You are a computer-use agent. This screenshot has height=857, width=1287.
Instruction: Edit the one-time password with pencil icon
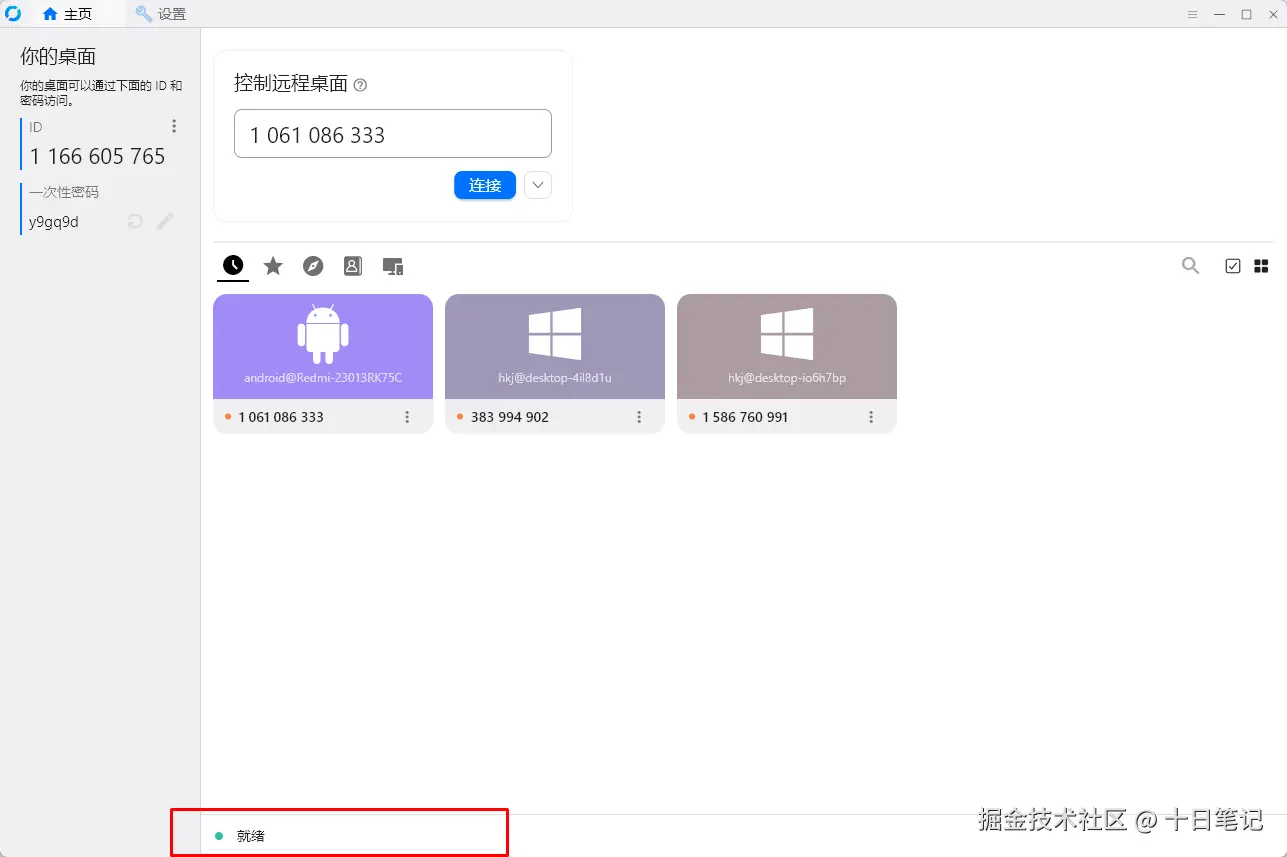pyautogui.click(x=165, y=221)
